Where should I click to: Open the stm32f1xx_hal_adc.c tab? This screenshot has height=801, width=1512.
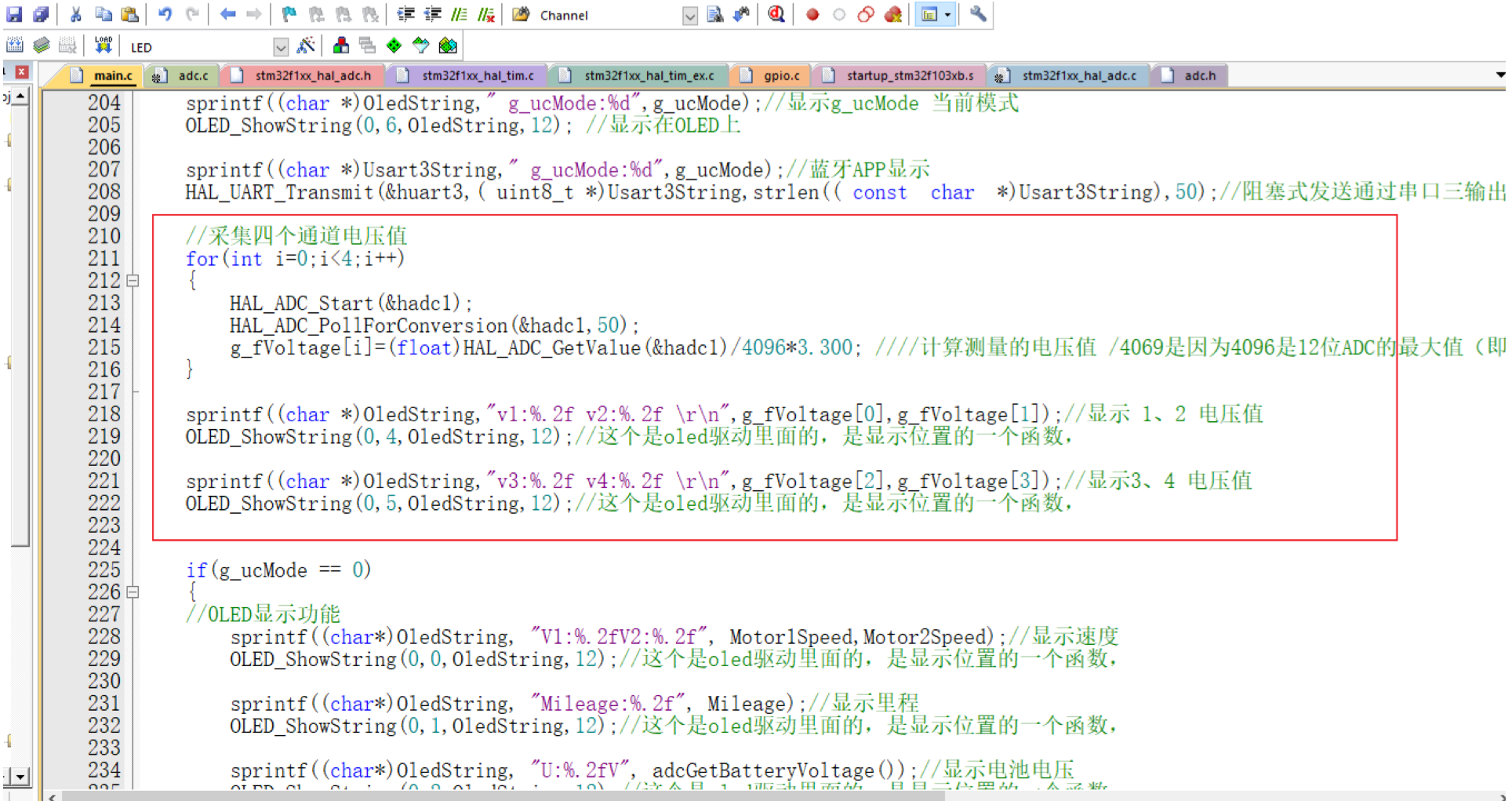point(1067,75)
